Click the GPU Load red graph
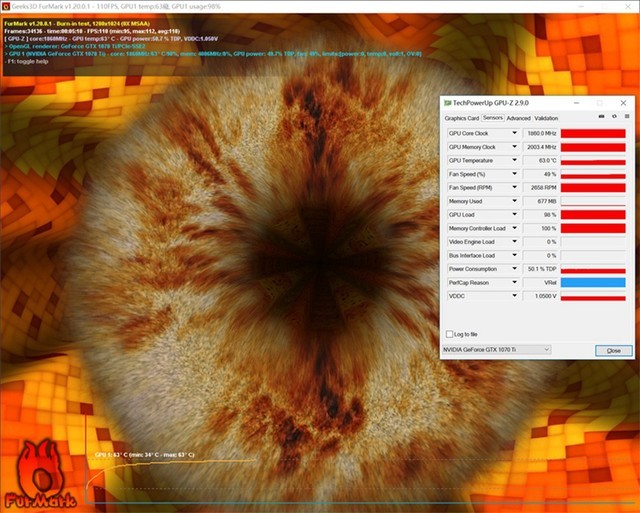 [x=593, y=214]
